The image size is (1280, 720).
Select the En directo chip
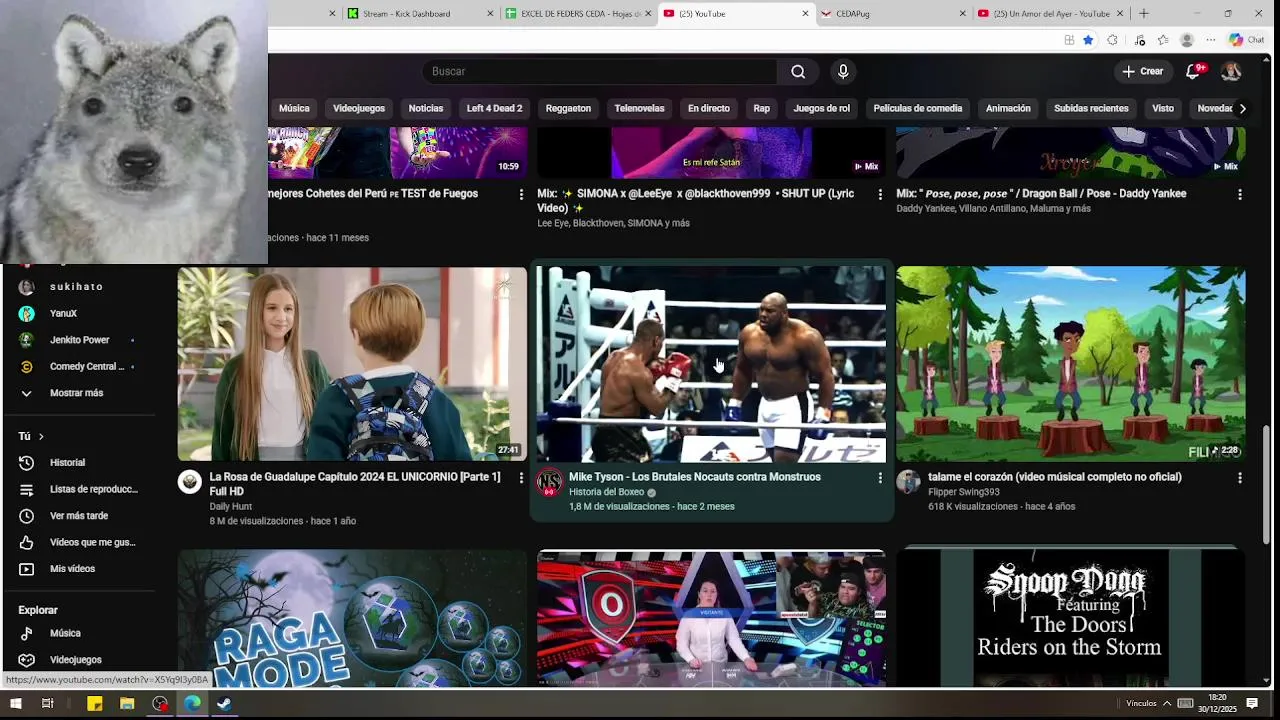click(x=709, y=108)
